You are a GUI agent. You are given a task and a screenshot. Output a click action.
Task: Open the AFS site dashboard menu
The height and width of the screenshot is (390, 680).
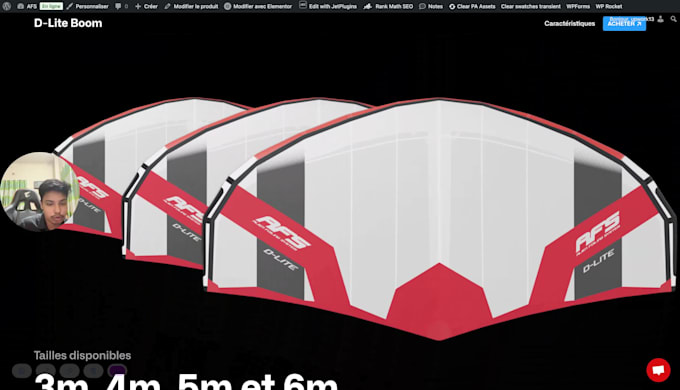(27, 7)
